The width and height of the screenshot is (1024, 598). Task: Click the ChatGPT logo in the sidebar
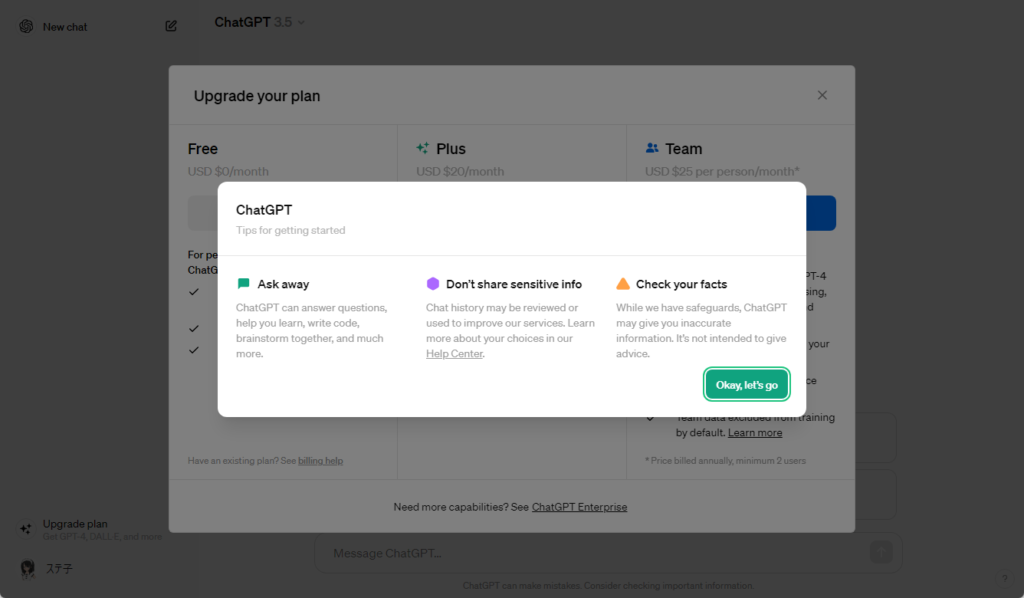[x=26, y=27]
